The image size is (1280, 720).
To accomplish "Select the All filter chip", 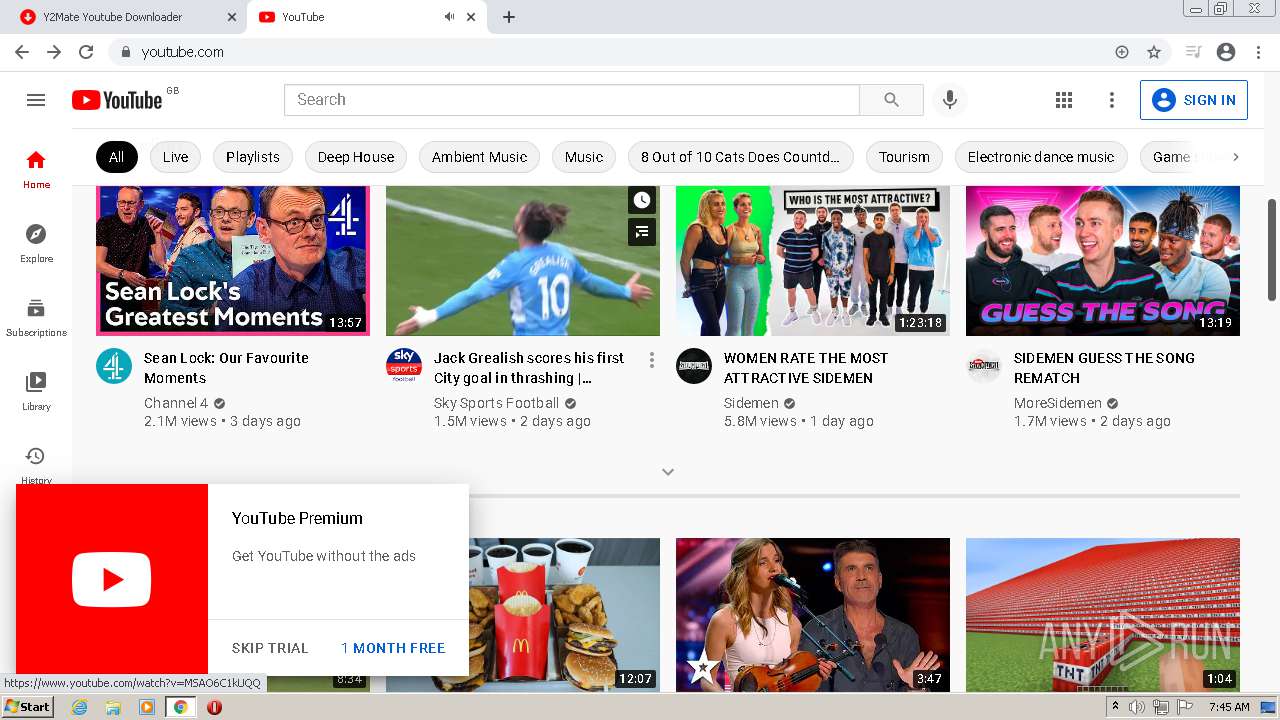I will tap(117, 157).
